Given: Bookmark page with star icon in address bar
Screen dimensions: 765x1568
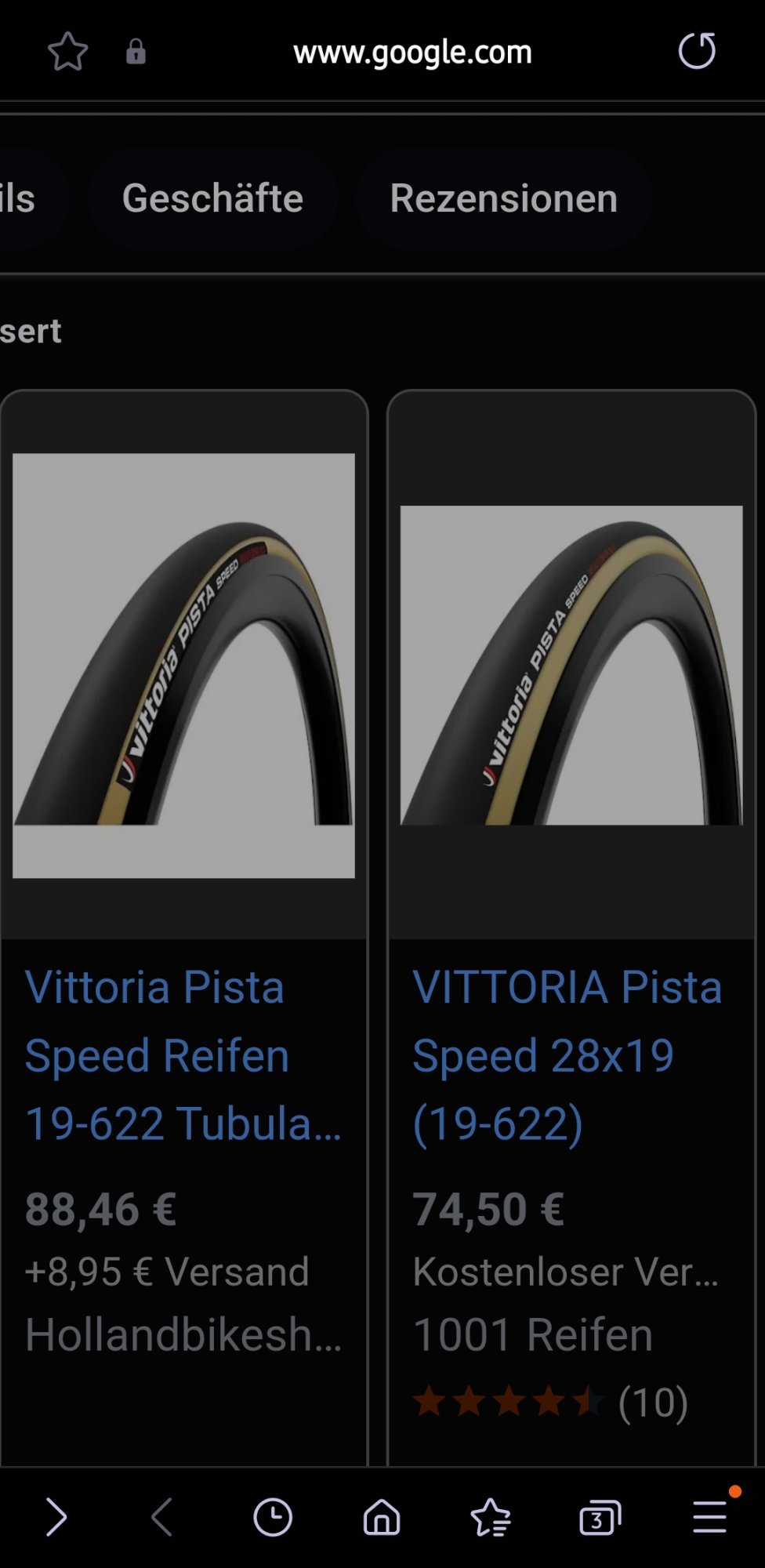Looking at the screenshot, I should click(68, 52).
